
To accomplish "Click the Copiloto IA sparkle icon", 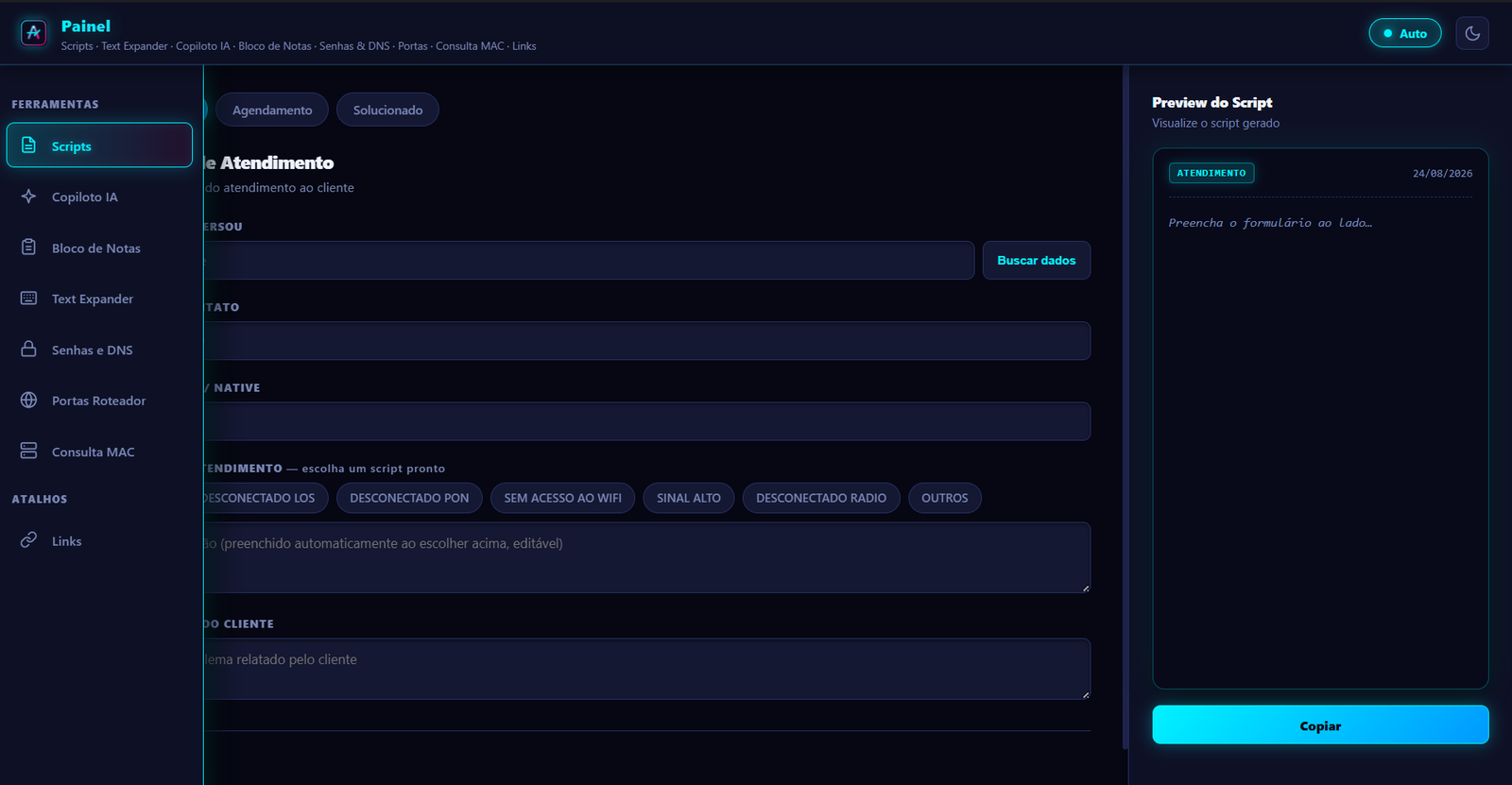I will [29, 196].
